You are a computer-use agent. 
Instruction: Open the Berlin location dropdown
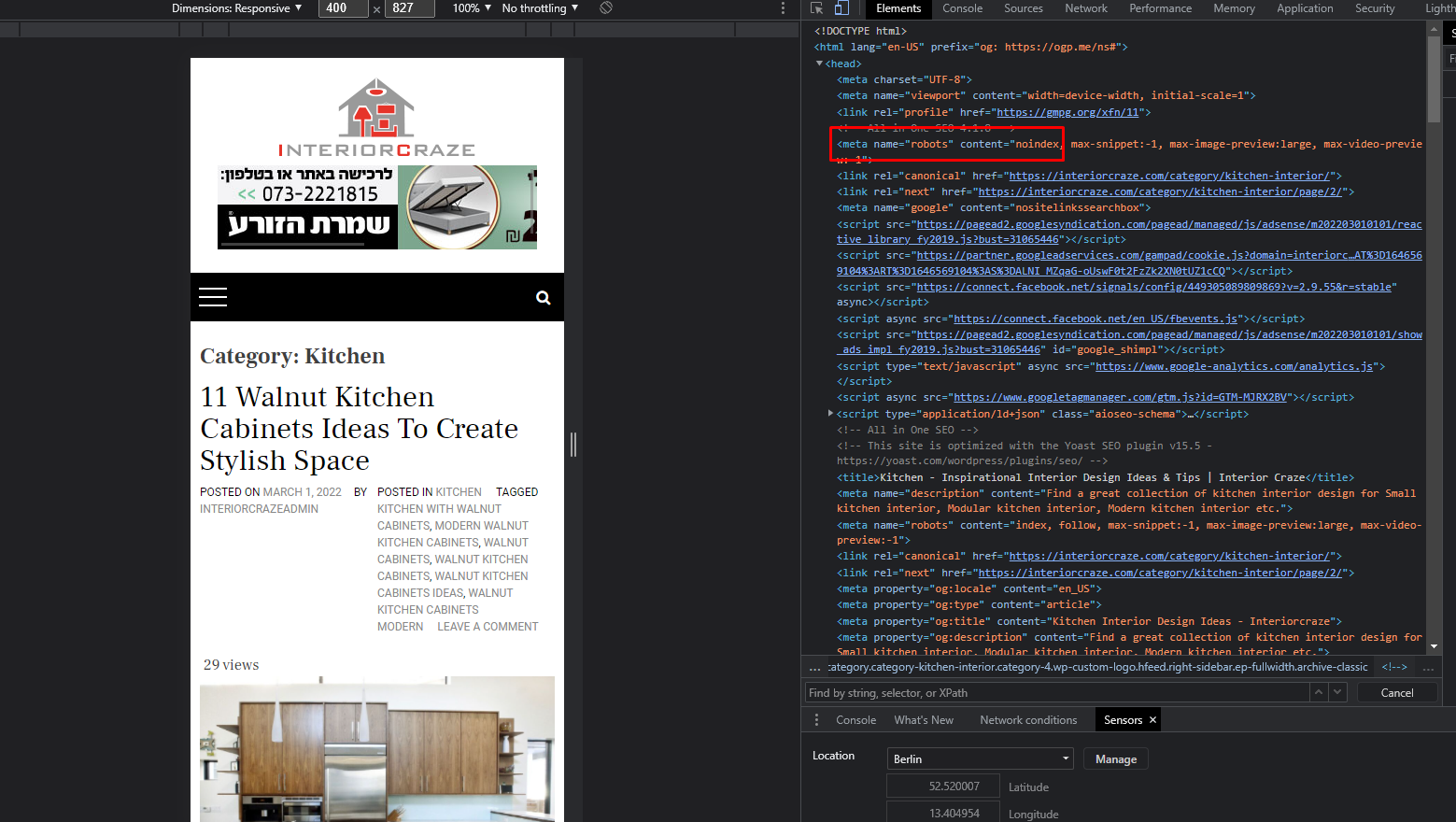981,758
